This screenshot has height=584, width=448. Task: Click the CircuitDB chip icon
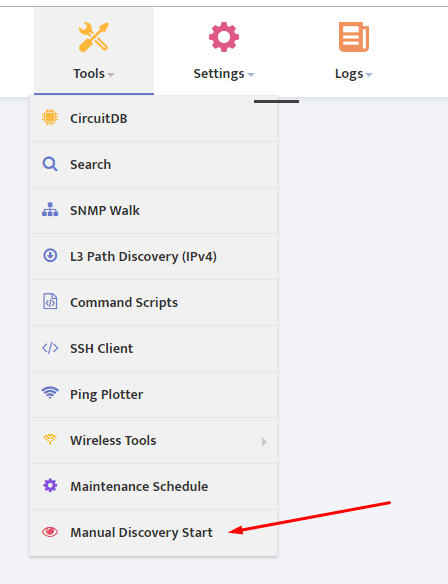[50, 118]
